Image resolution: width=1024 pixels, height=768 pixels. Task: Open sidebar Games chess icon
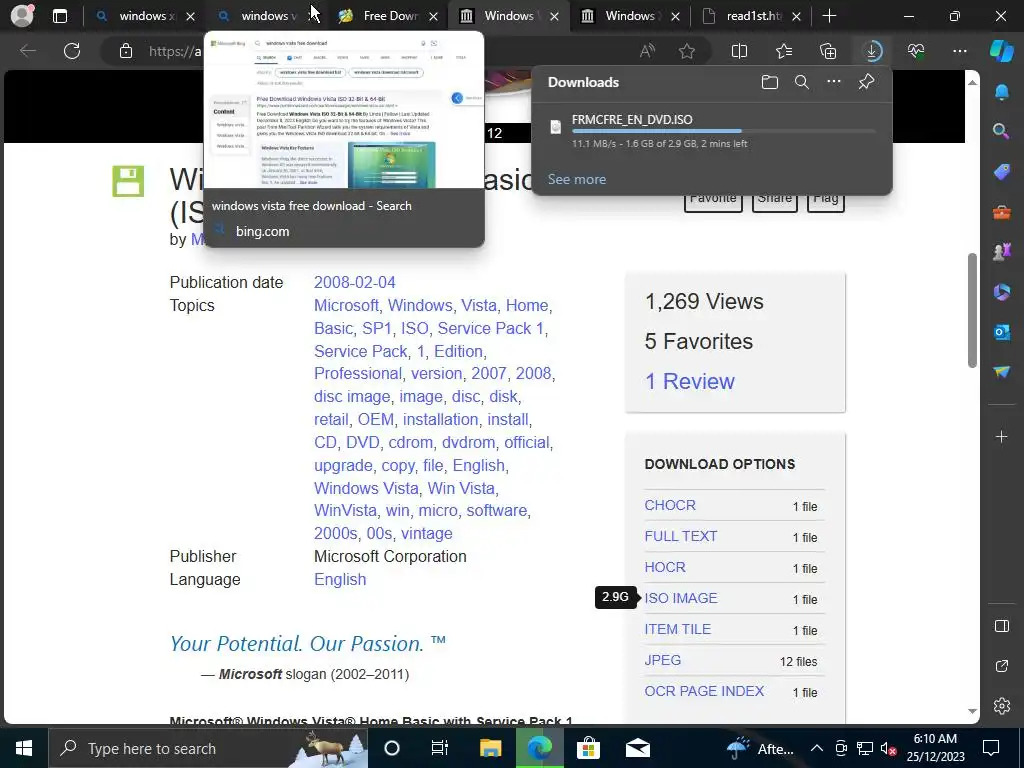(1001, 251)
